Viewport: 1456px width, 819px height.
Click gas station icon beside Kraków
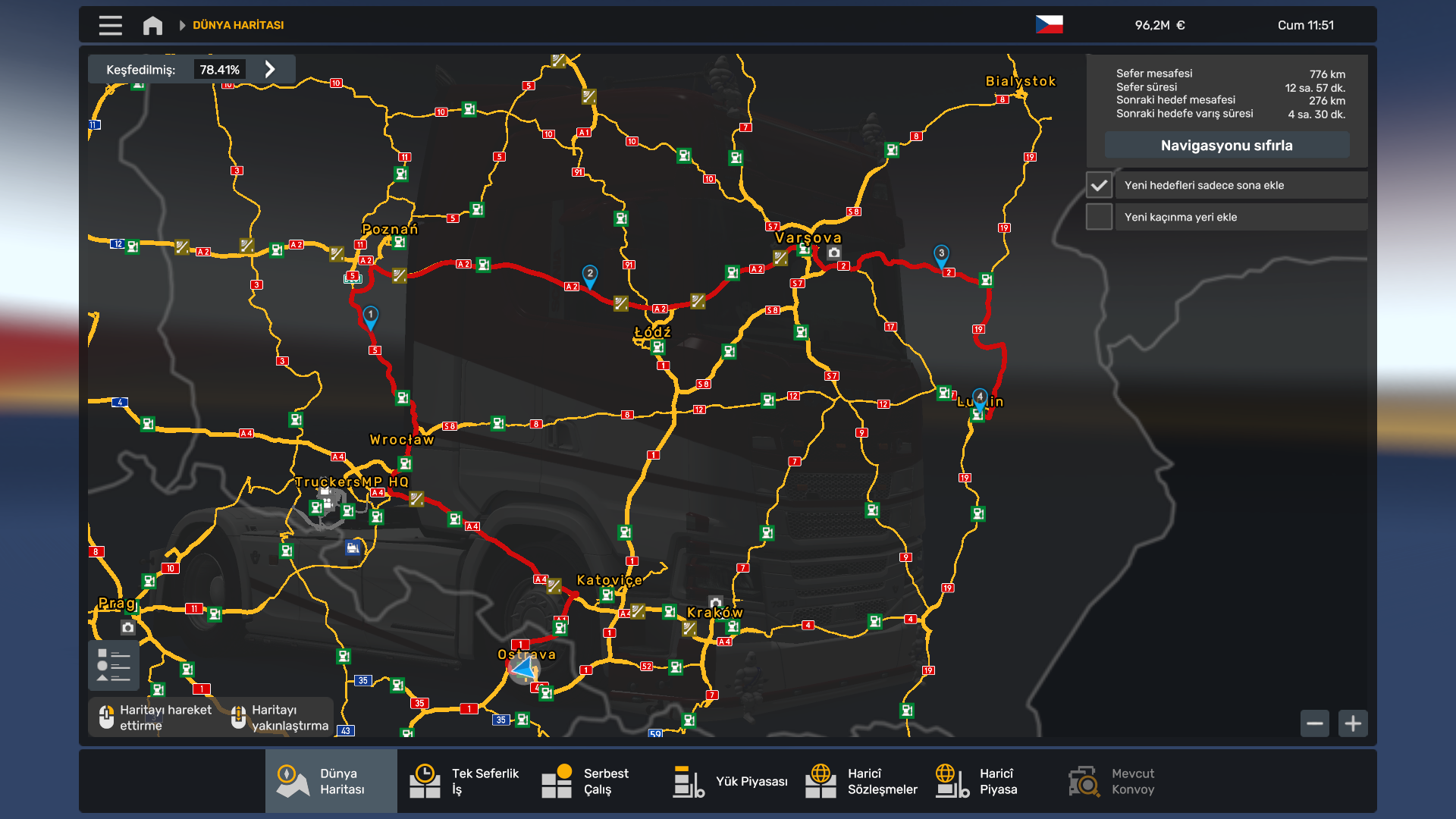pos(733,627)
